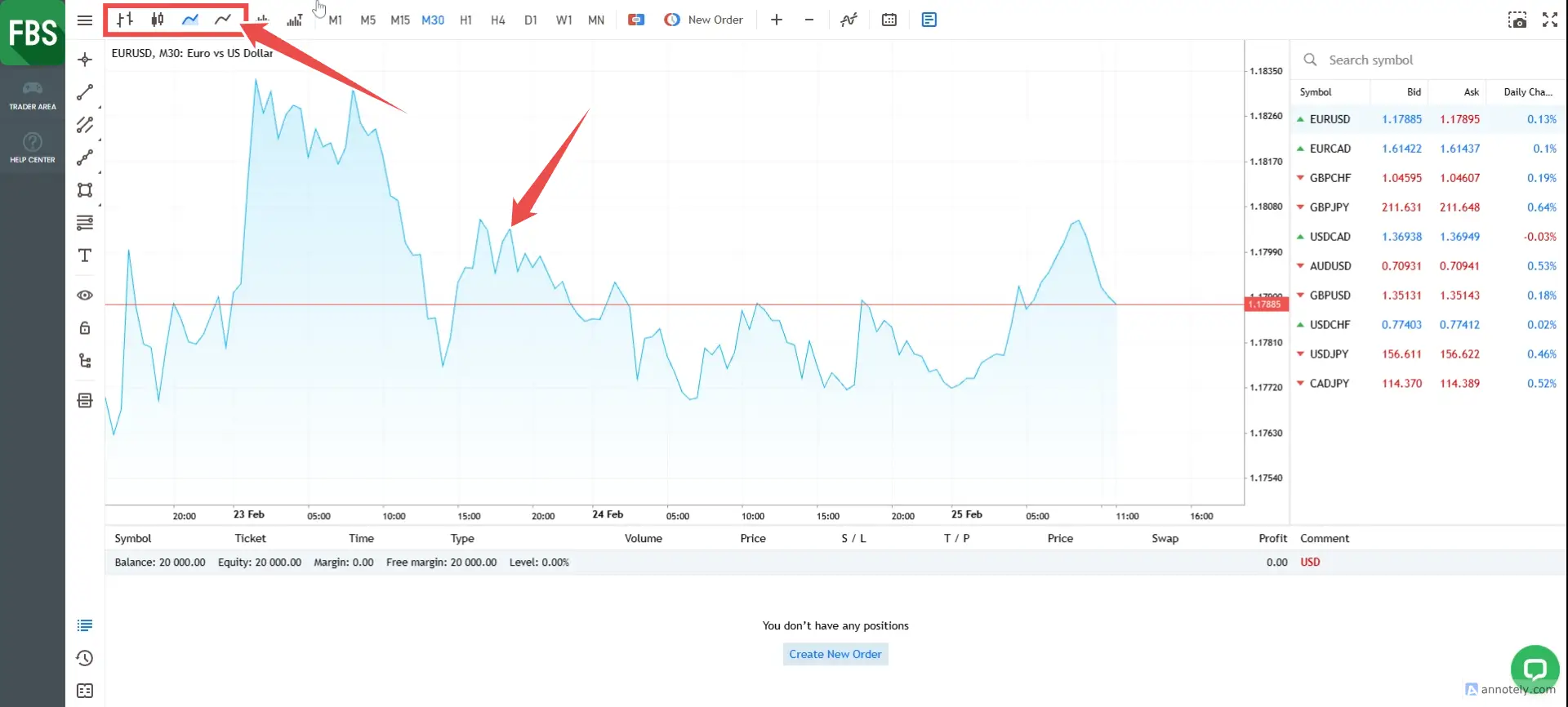Toggle drawing visibility with eye icon
This screenshot has height=707, width=1568.
tap(85, 296)
